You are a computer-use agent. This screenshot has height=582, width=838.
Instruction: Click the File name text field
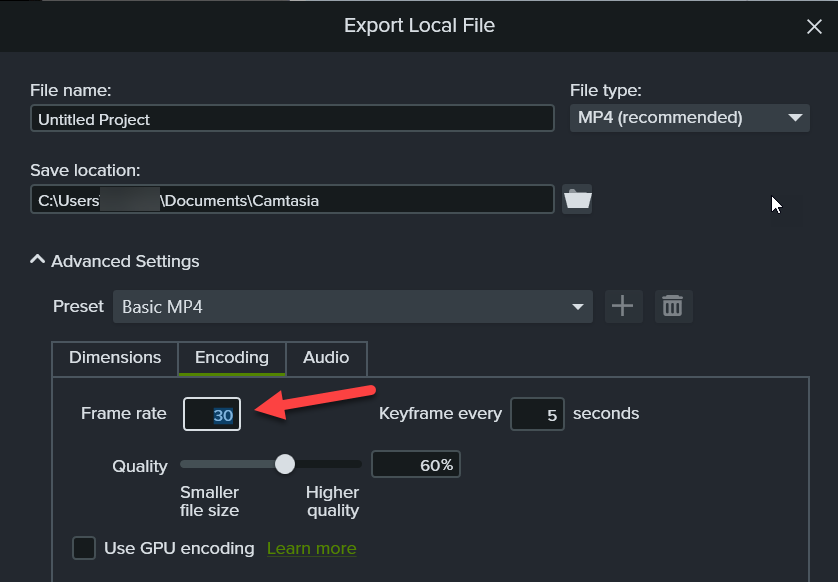click(292, 119)
